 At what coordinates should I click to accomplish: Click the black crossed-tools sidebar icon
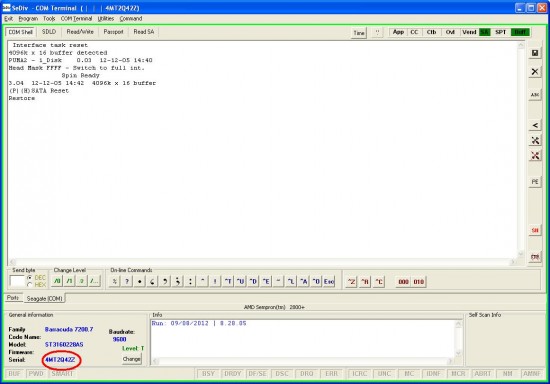coord(535,140)
